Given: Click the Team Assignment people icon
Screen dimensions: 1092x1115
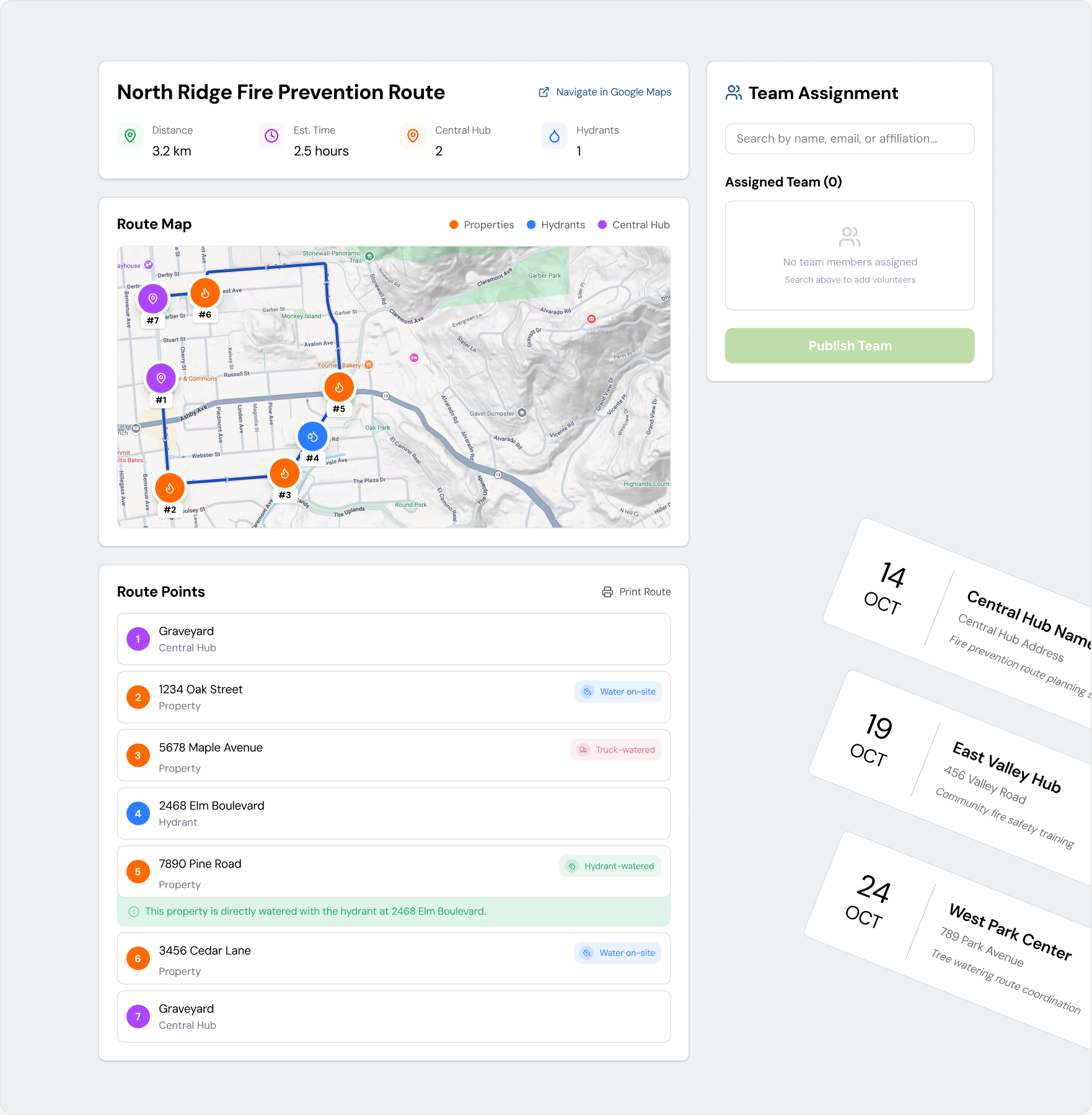Looking at the screenshot, I should (734, 93).
